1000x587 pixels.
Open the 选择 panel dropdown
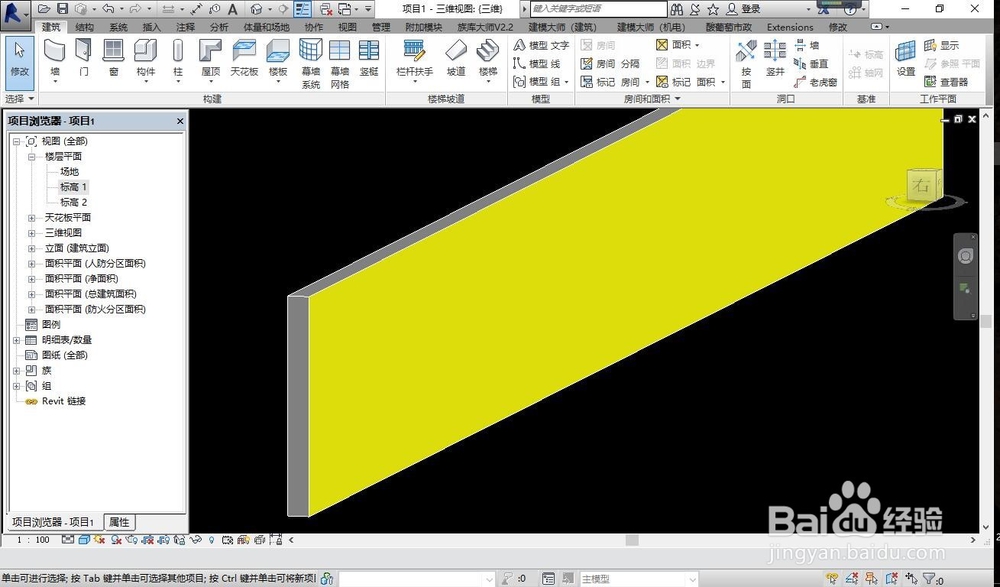pyautogui.click(x=19, y=99)
